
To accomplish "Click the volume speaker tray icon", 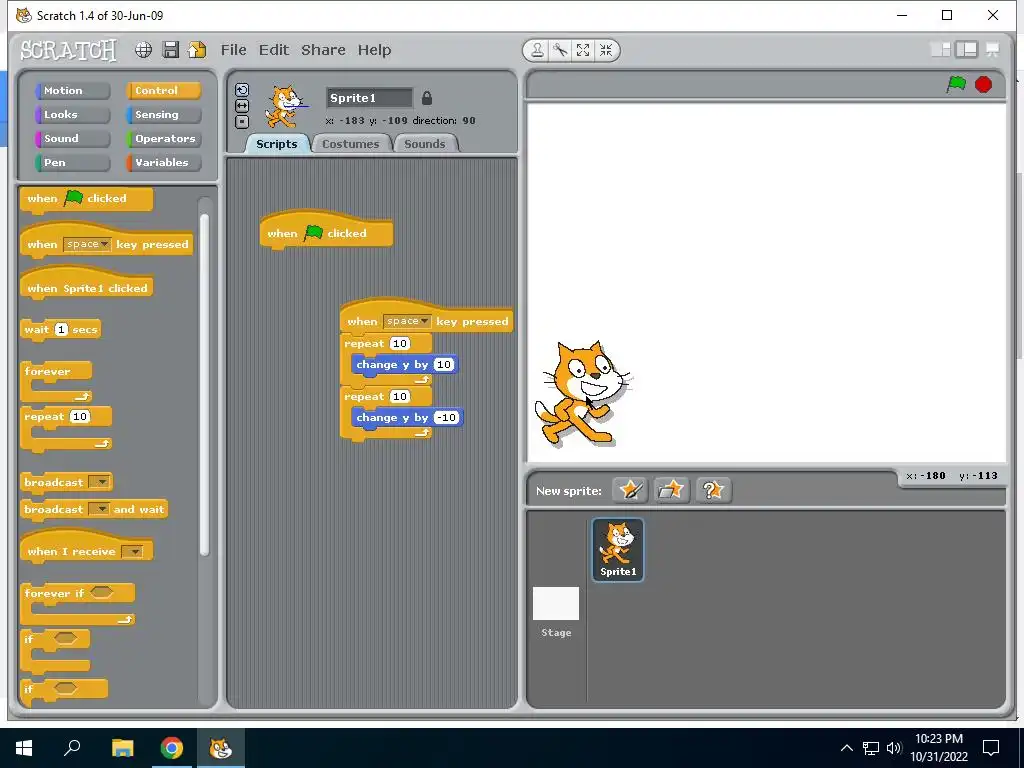I will (x=894, y=748).
